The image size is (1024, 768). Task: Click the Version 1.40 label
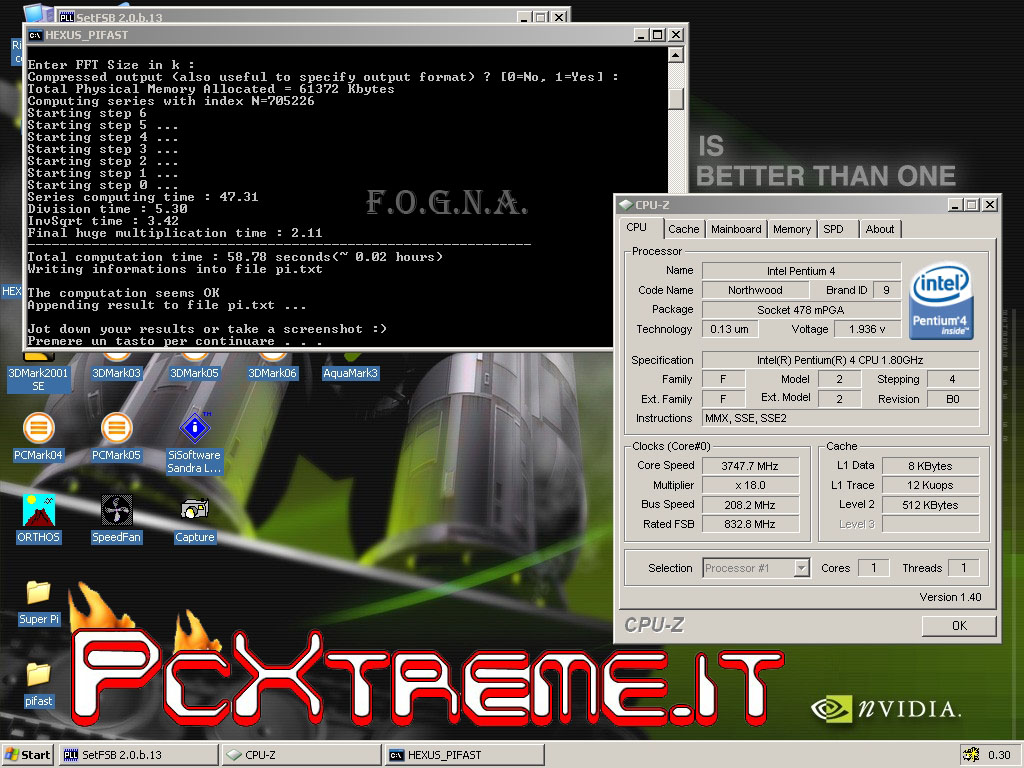(950, 597)
